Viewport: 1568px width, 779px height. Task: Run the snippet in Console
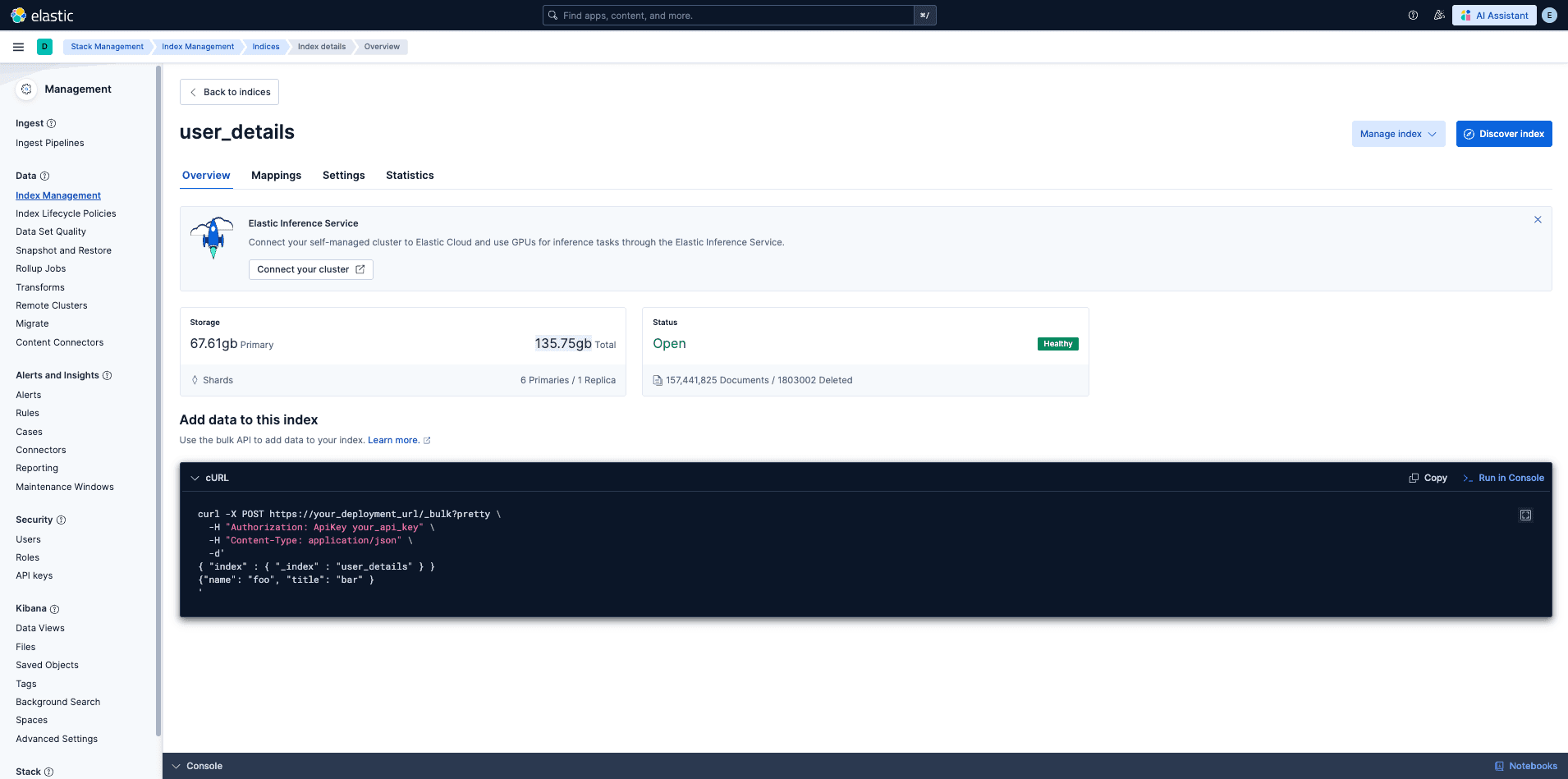point(1503,478)
